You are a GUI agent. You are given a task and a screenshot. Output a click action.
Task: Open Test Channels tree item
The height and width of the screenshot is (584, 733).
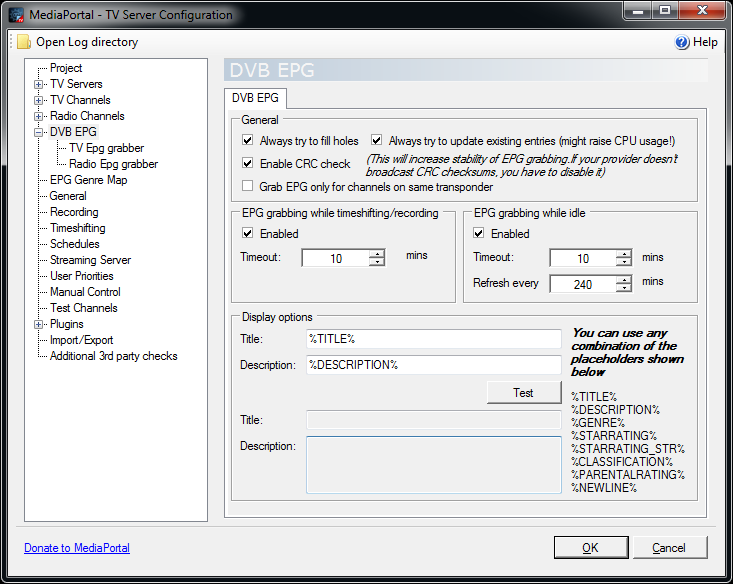click(x=84, y=308)
